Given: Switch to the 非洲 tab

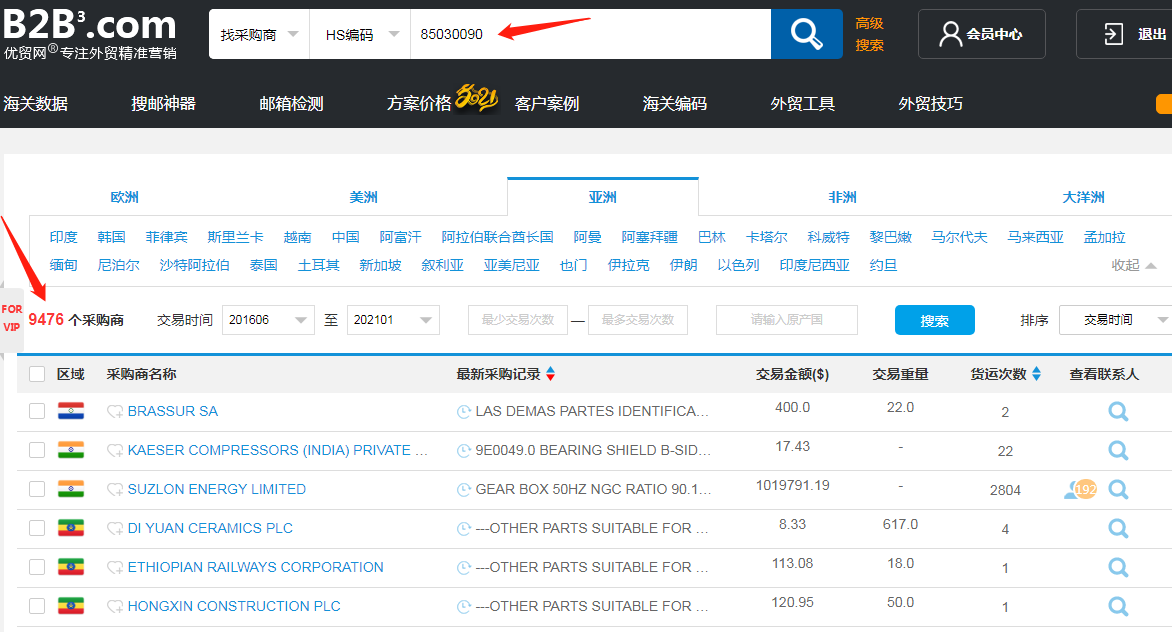Looking at the screenshot, I should click(x=842, y=197).
